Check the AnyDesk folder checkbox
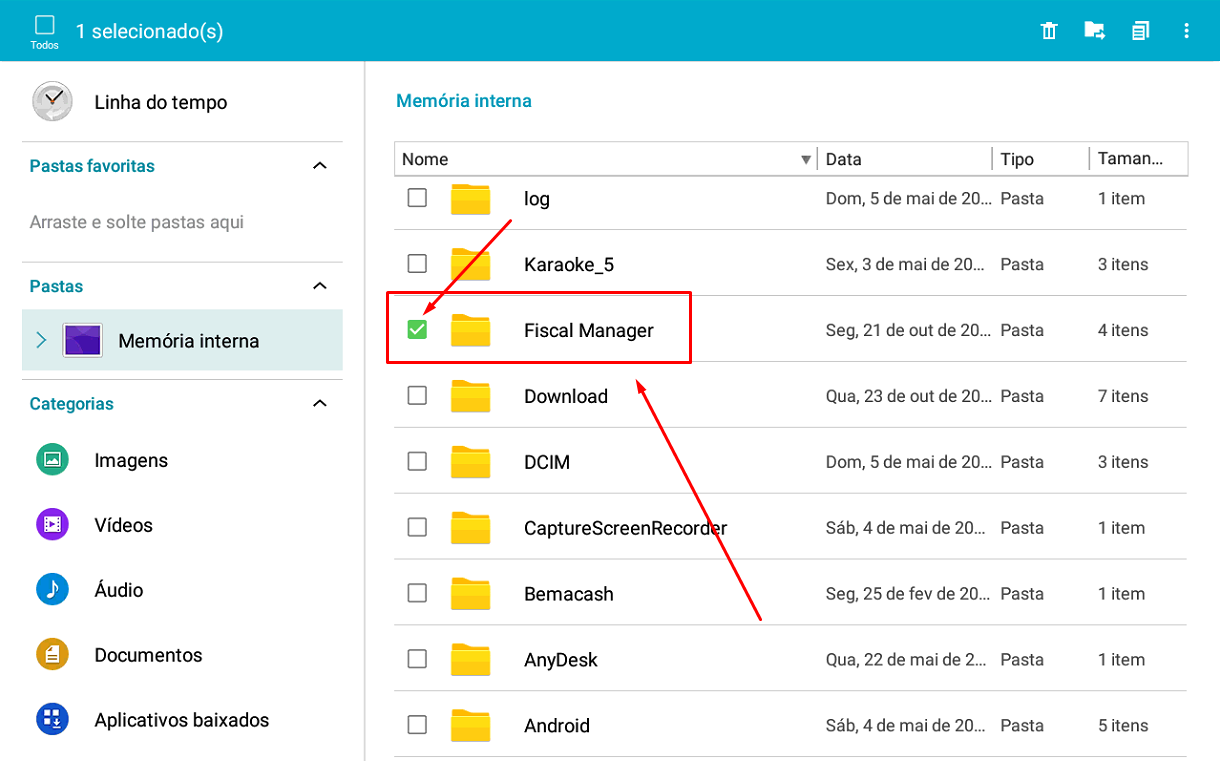Image resolution: width=1220 pixels, height=761 pixels. (x=417, y=659)
